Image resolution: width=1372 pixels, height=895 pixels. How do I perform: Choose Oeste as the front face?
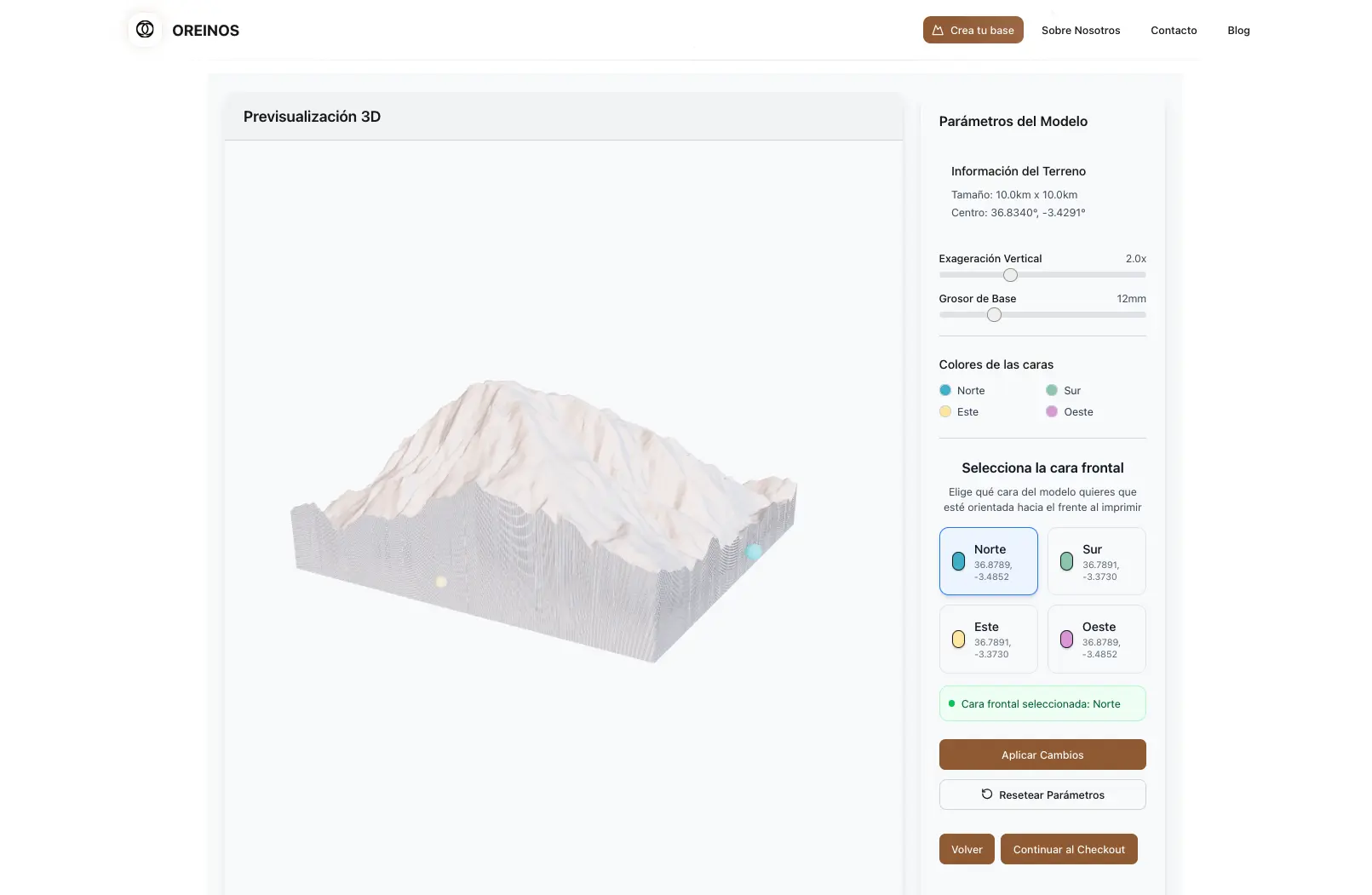pos(1096,639)
